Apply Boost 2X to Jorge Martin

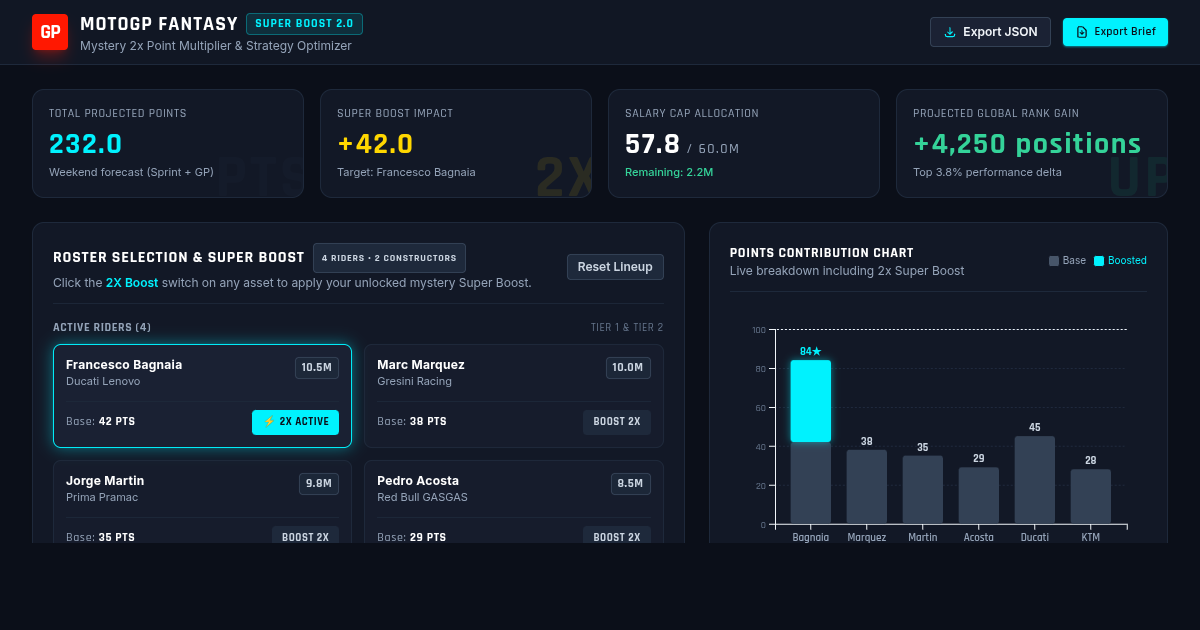(305, 536)
